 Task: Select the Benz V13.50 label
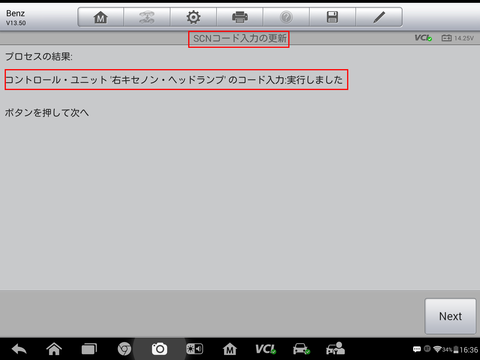coord(16,18)
